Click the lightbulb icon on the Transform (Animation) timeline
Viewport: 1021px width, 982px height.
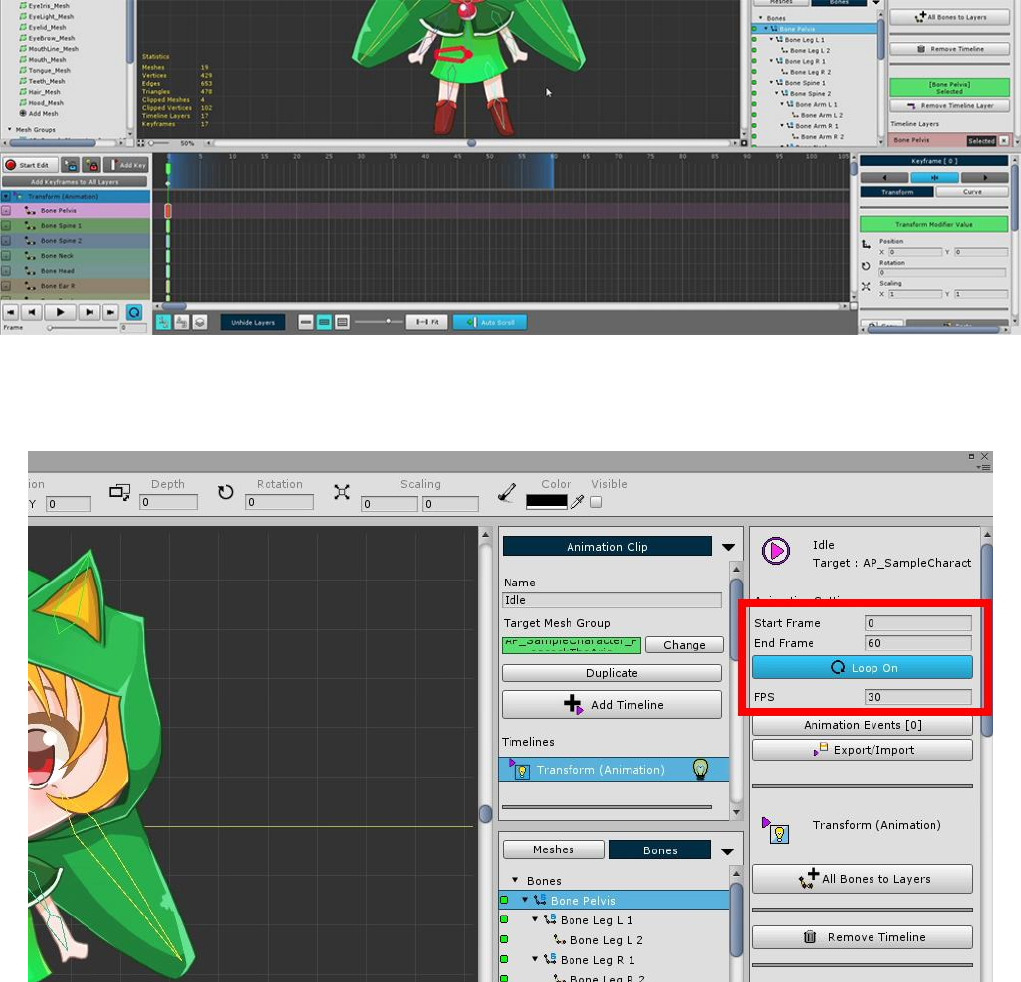tap(700, 769)
